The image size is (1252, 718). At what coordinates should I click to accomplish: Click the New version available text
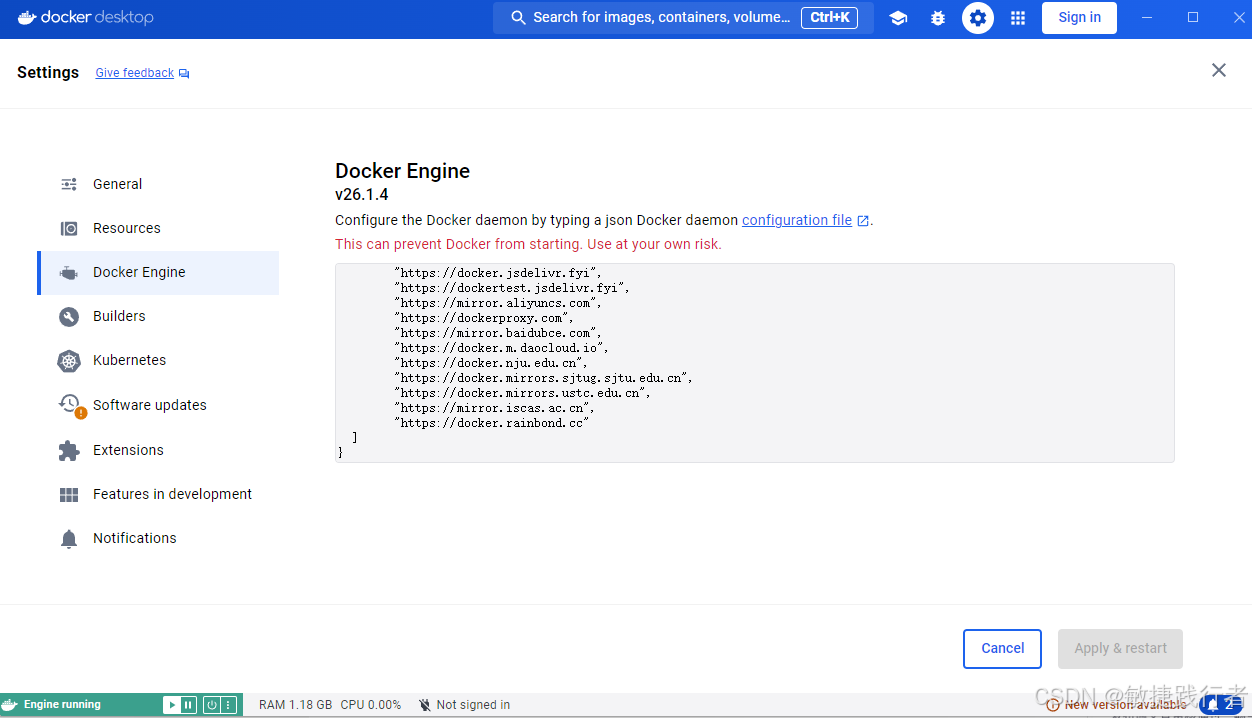coord(1125,705)
